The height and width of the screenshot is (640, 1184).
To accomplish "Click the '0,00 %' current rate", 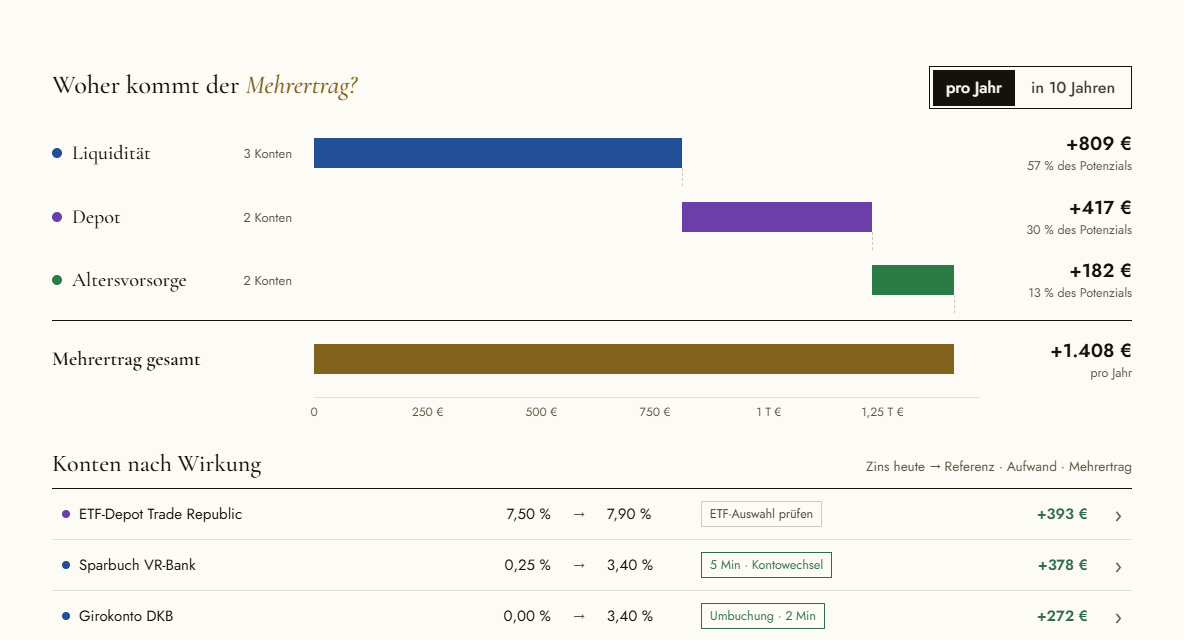I will tap(527, 616).
